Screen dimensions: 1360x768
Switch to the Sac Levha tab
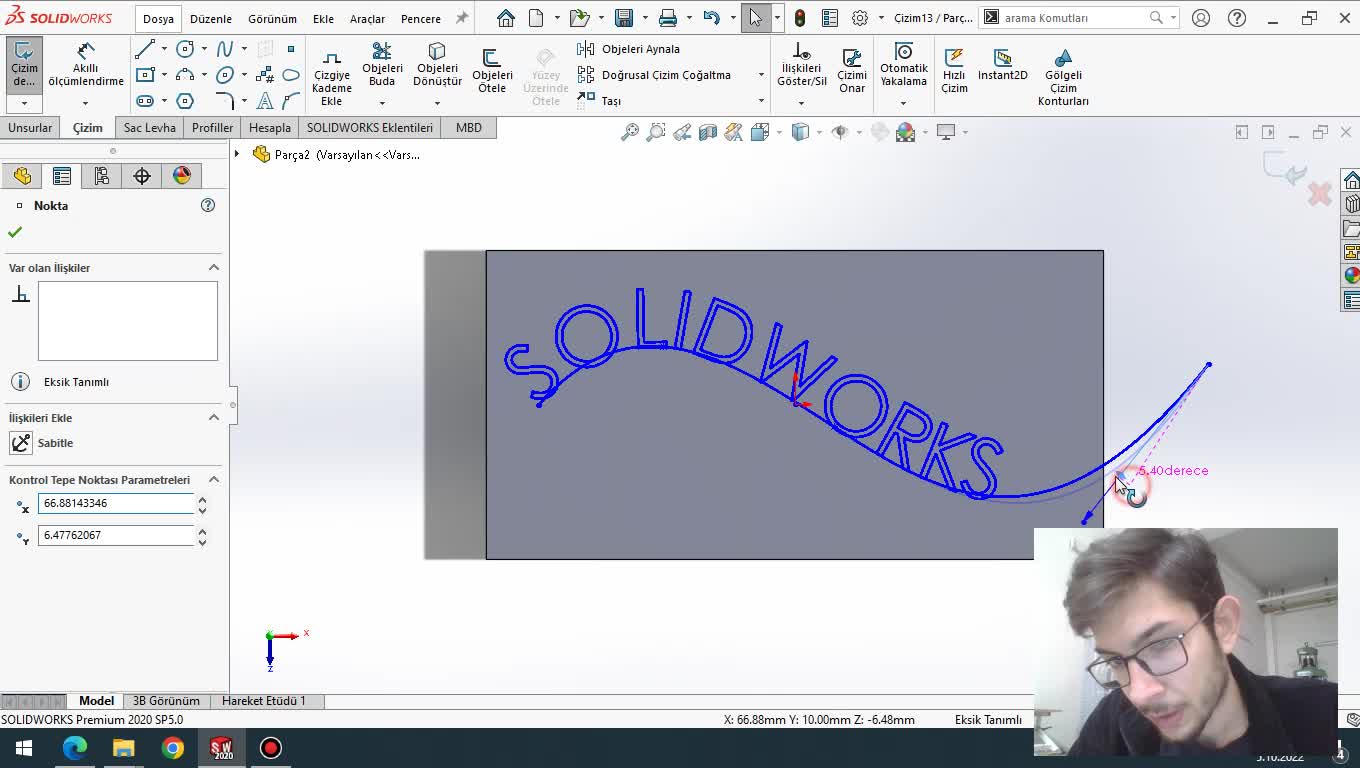pos(150,128)
